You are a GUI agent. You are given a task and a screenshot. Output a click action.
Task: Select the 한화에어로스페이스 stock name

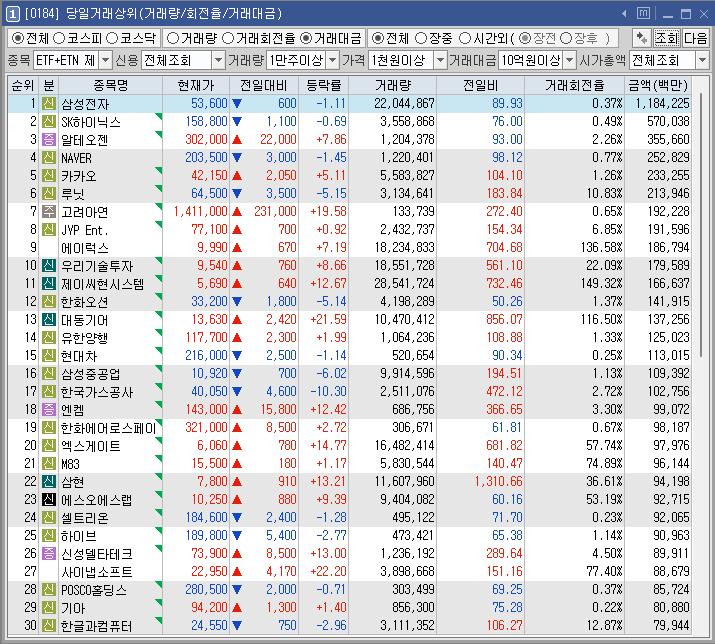(109, 428)
